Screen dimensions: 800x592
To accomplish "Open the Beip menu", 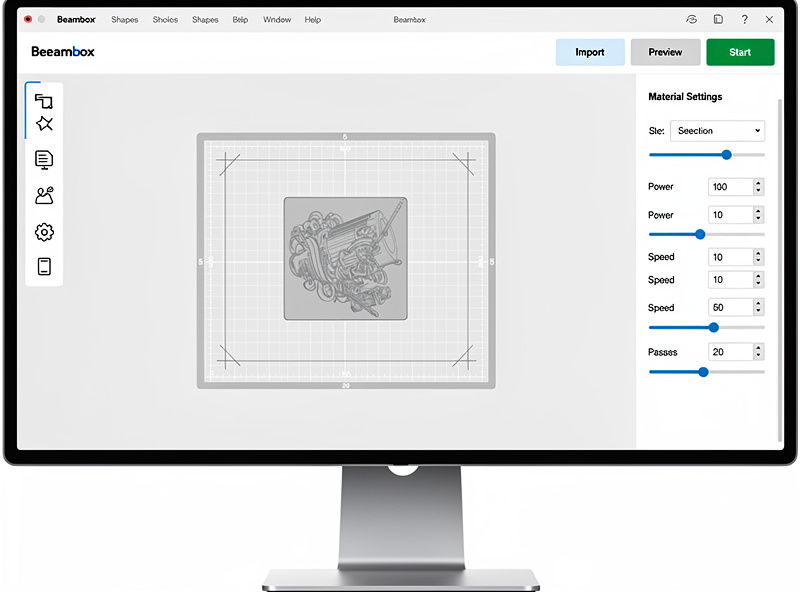I will 240,19.
